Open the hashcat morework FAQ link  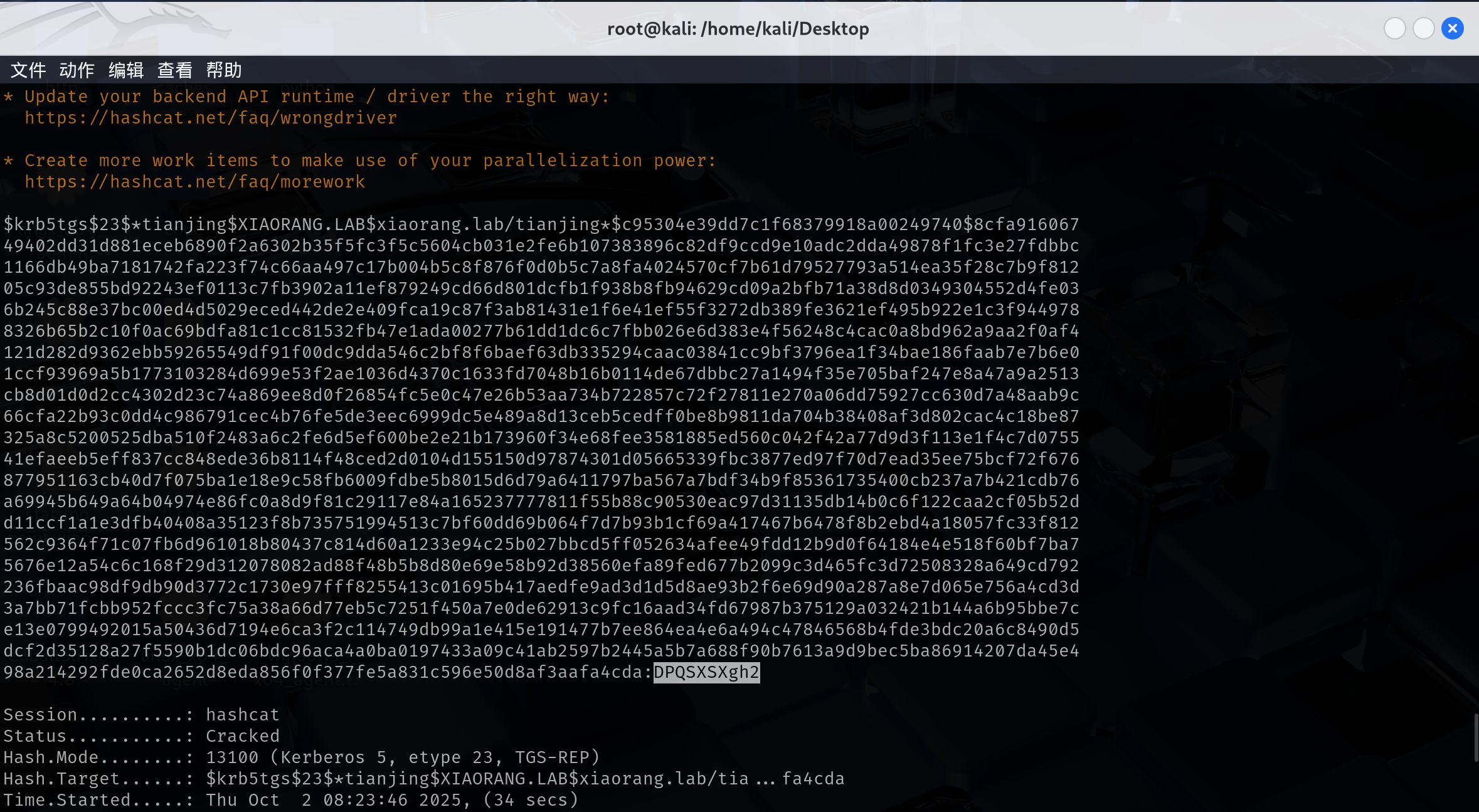pos(194,182)
